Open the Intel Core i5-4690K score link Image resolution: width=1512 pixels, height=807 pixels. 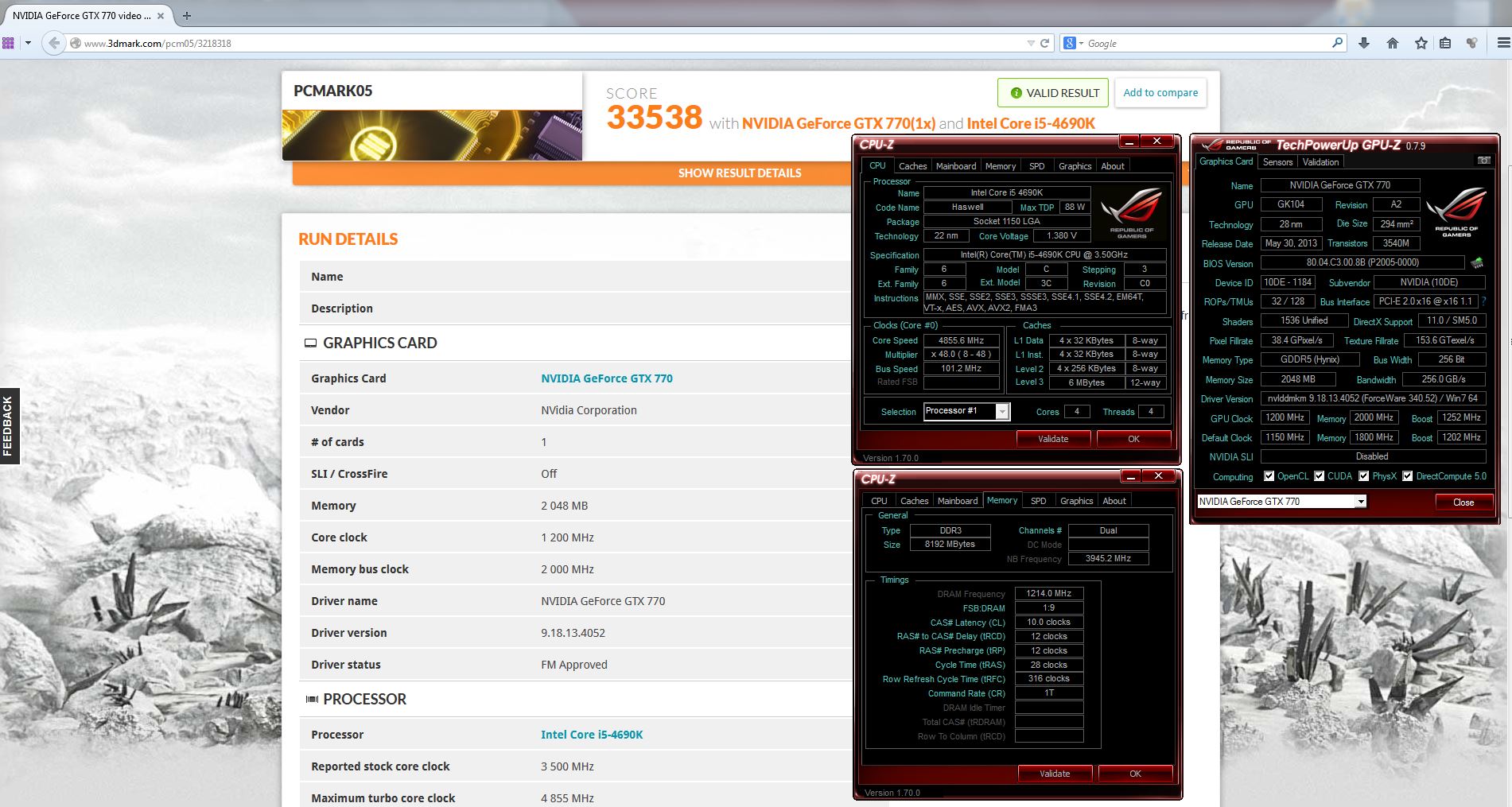(1031, 123)
